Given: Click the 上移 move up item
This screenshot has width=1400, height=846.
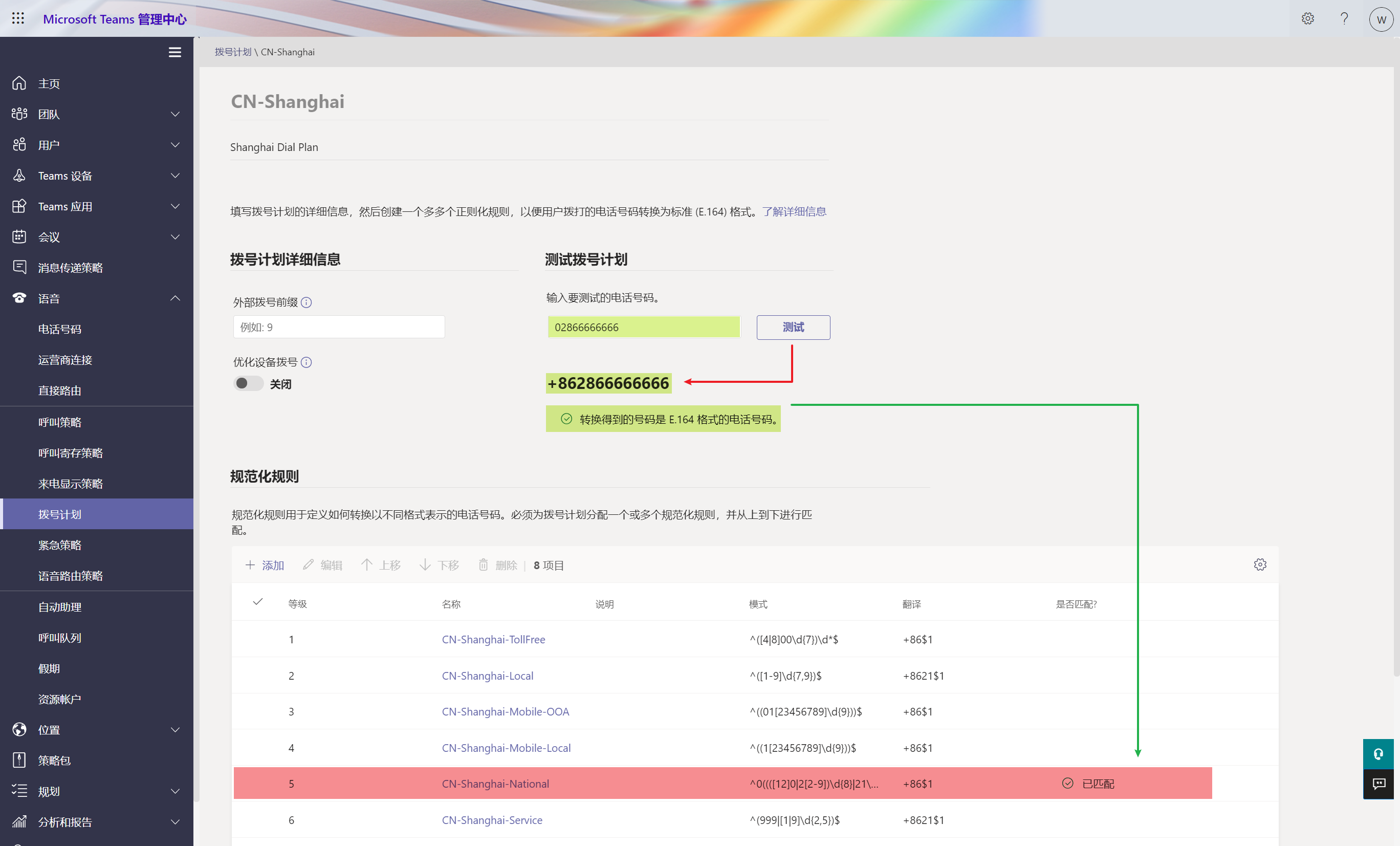Looking at the screenshot, I should coord(381,566).
